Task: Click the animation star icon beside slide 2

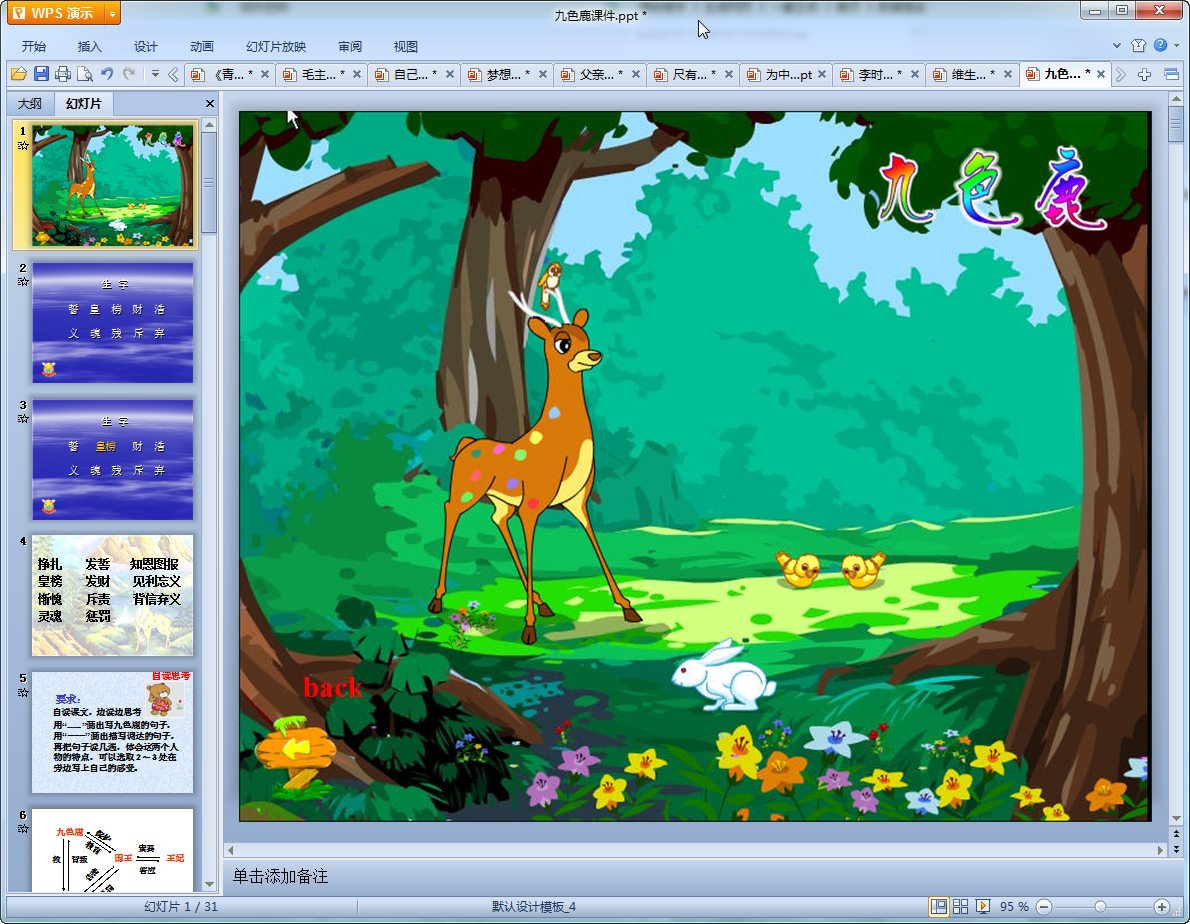Action: (x=23, y=282)
